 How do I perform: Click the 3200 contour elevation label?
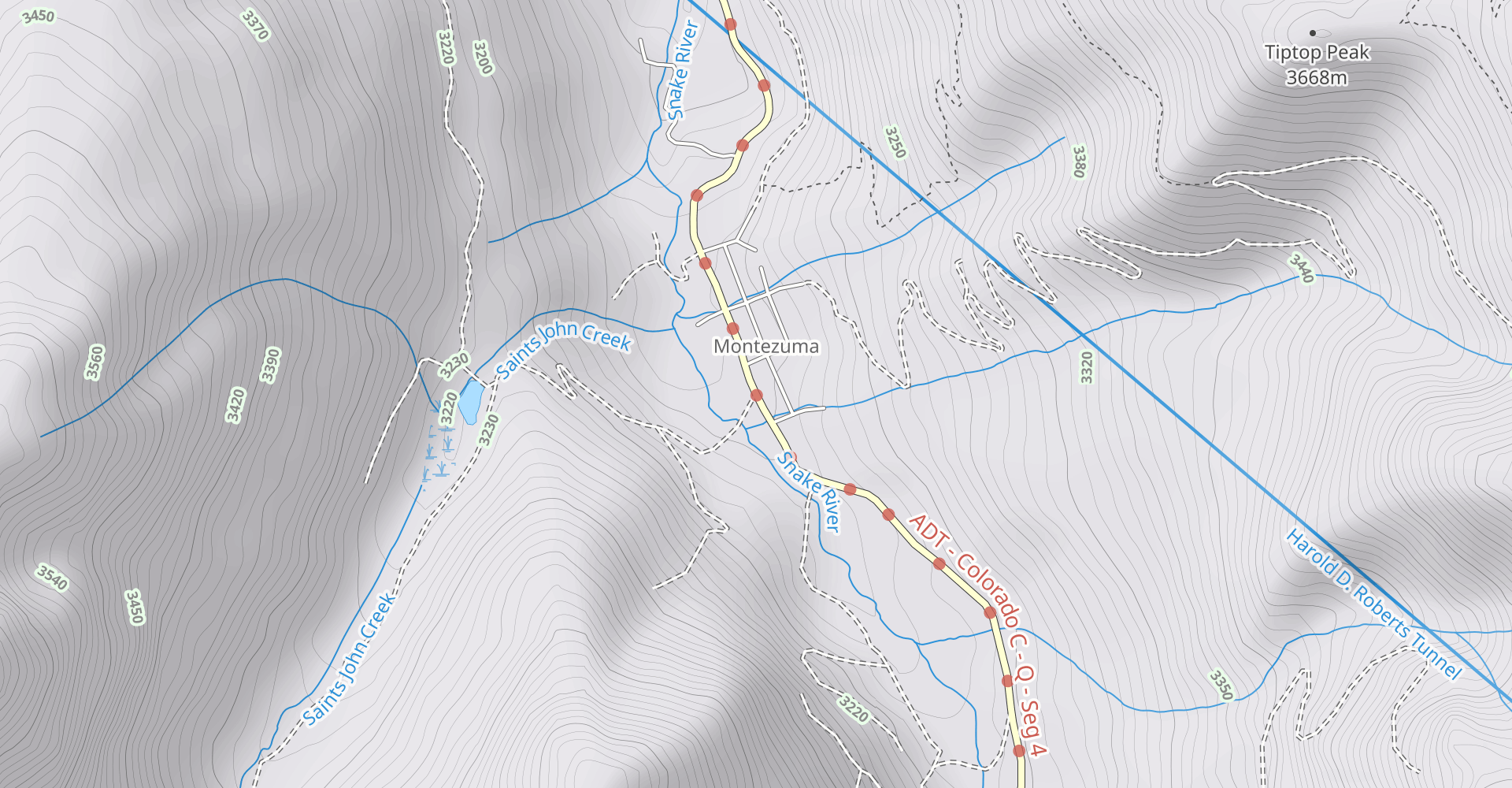482,58
